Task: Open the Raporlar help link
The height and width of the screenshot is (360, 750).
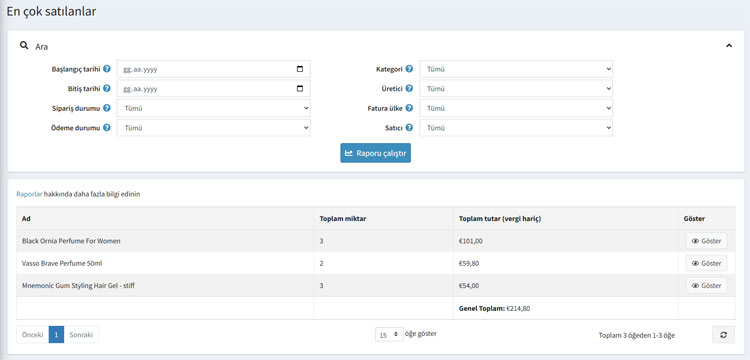Action: click(29, 194)
